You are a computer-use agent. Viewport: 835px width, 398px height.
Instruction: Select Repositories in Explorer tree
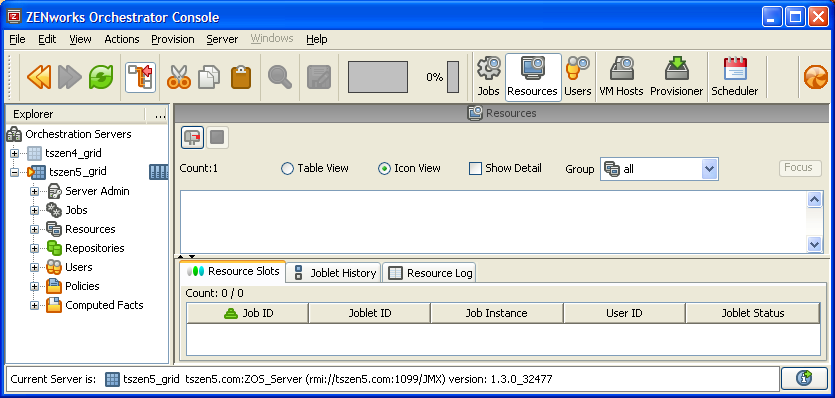[94, 248]
